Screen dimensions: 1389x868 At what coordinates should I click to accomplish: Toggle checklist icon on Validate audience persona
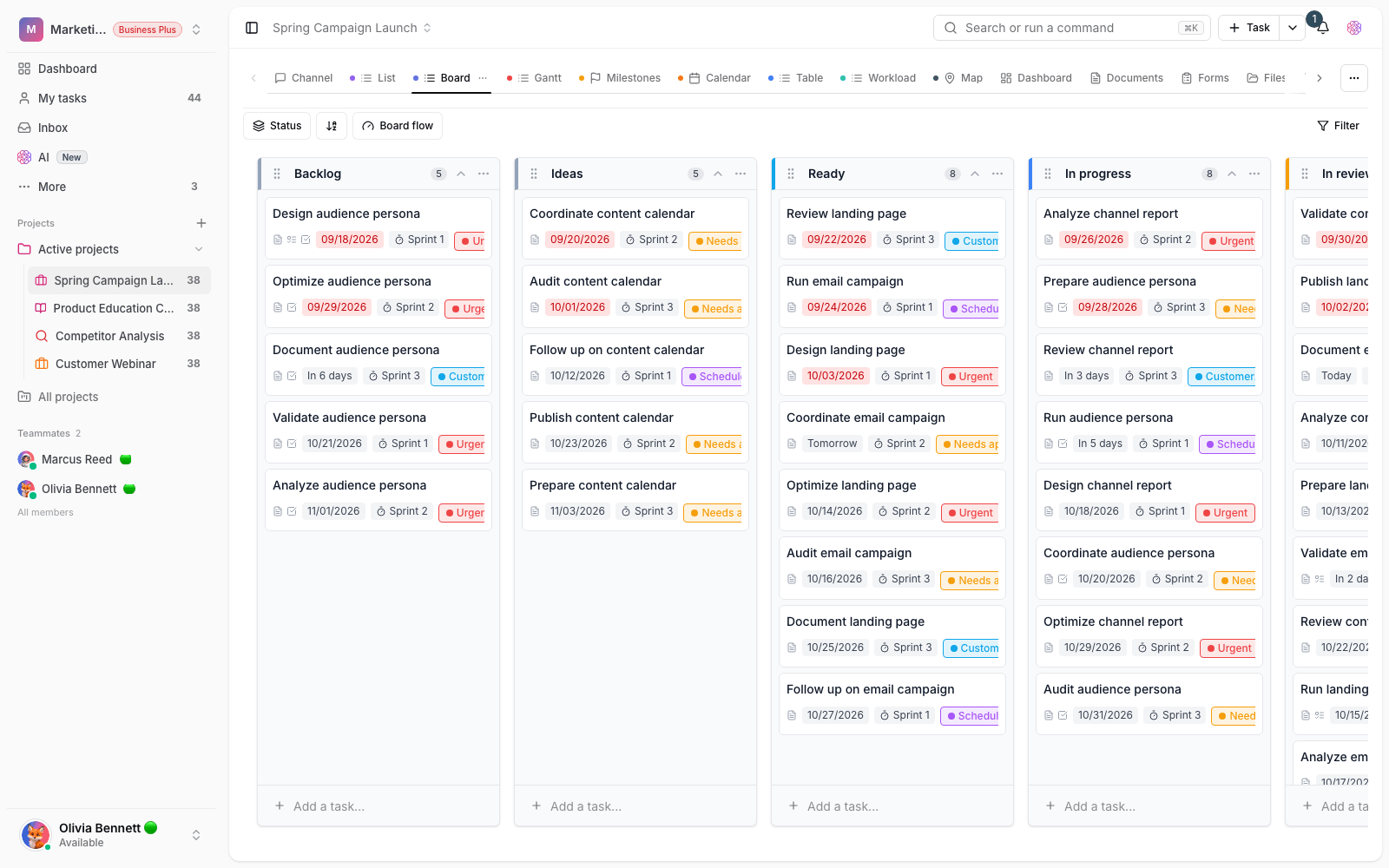tap(292, 444)
